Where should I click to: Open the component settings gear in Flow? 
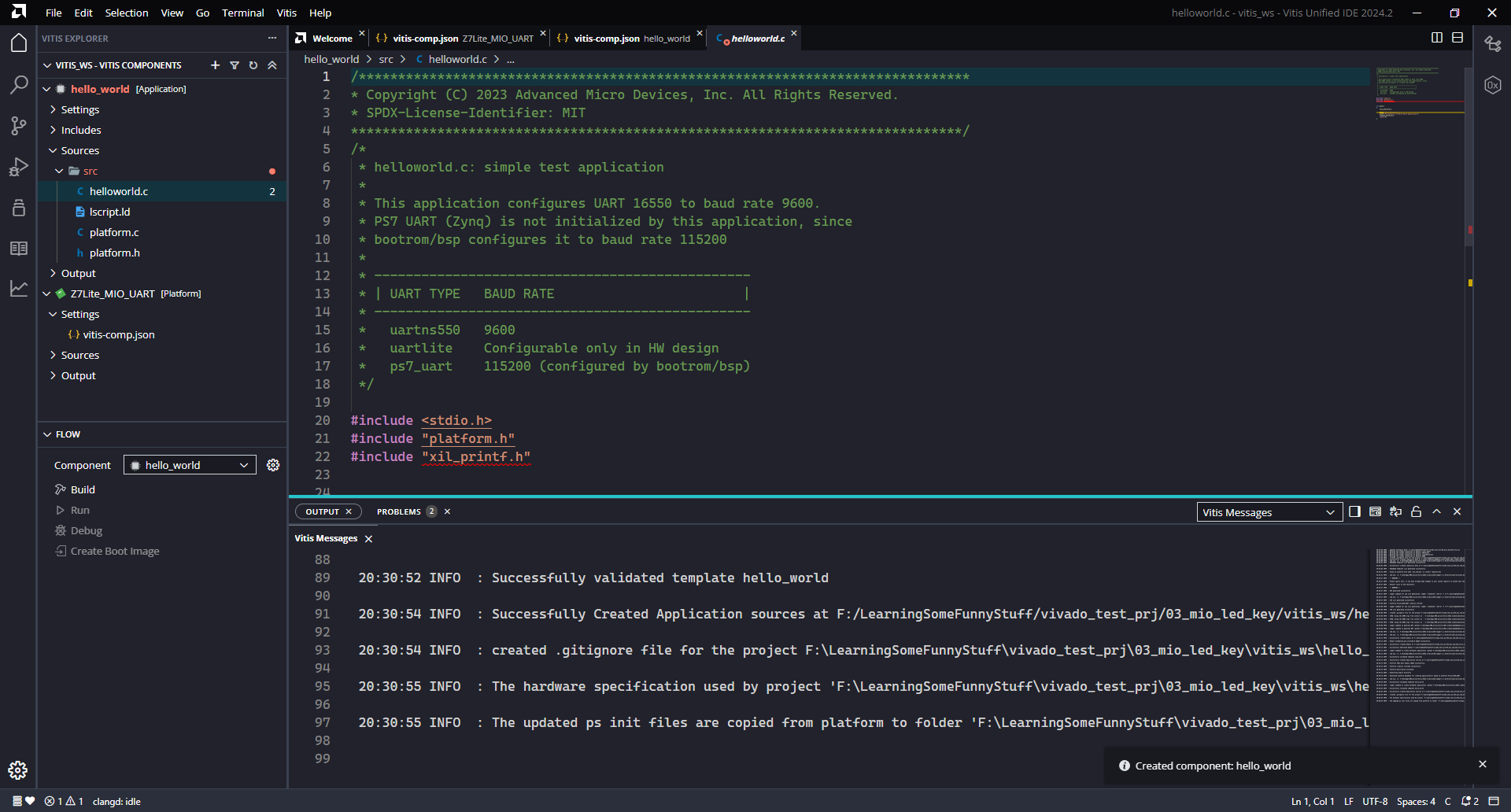point(273,465)
